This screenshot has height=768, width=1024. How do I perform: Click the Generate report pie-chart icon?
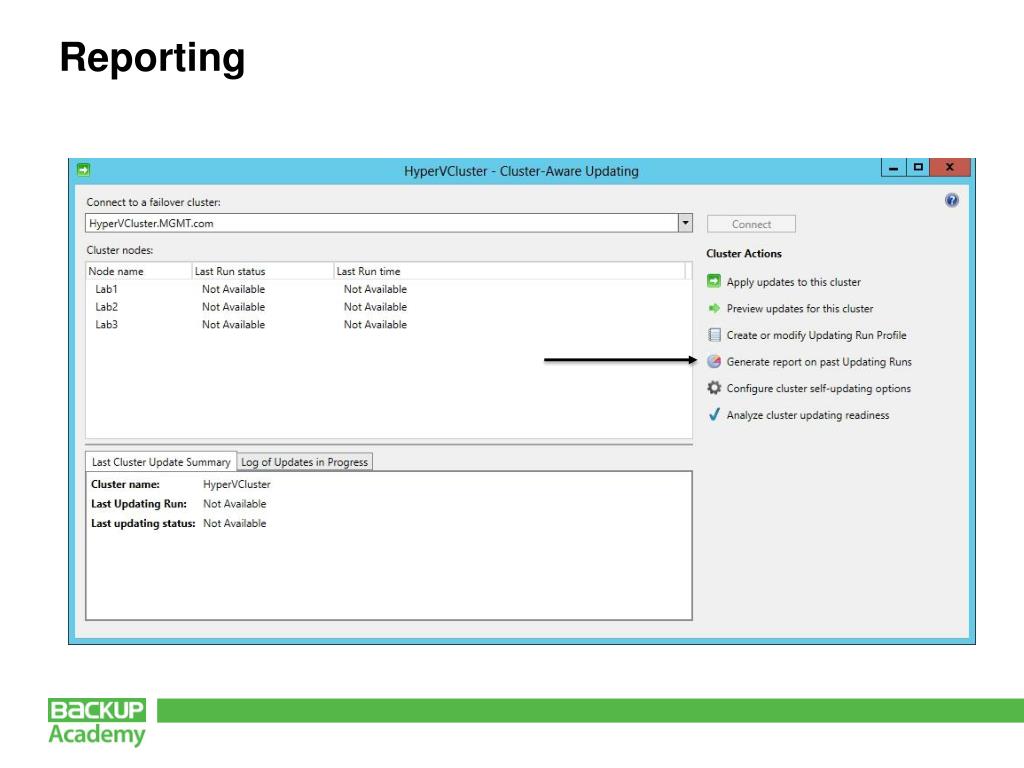714,361
